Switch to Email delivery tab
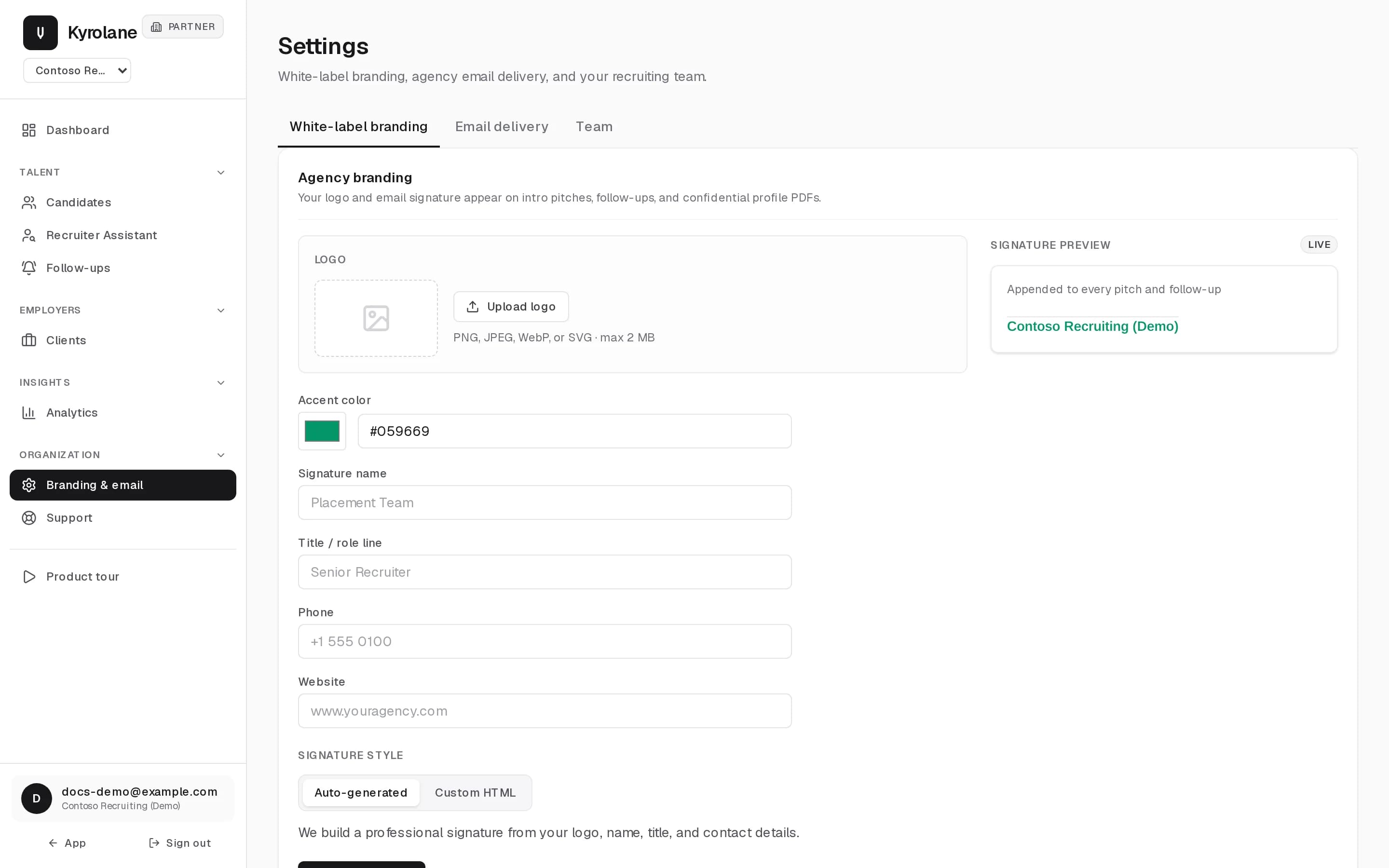This screenshot has height=868, width=1389. coord(502,127)
